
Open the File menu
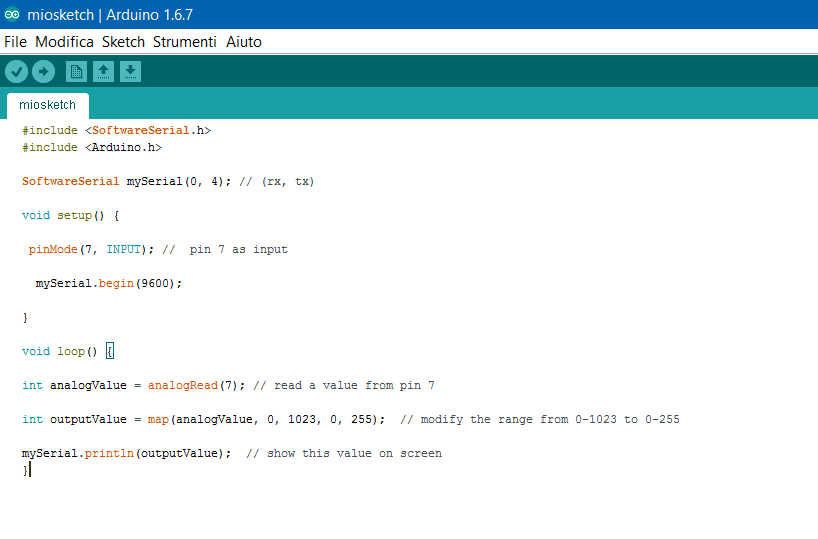click(x=15, y=42)
